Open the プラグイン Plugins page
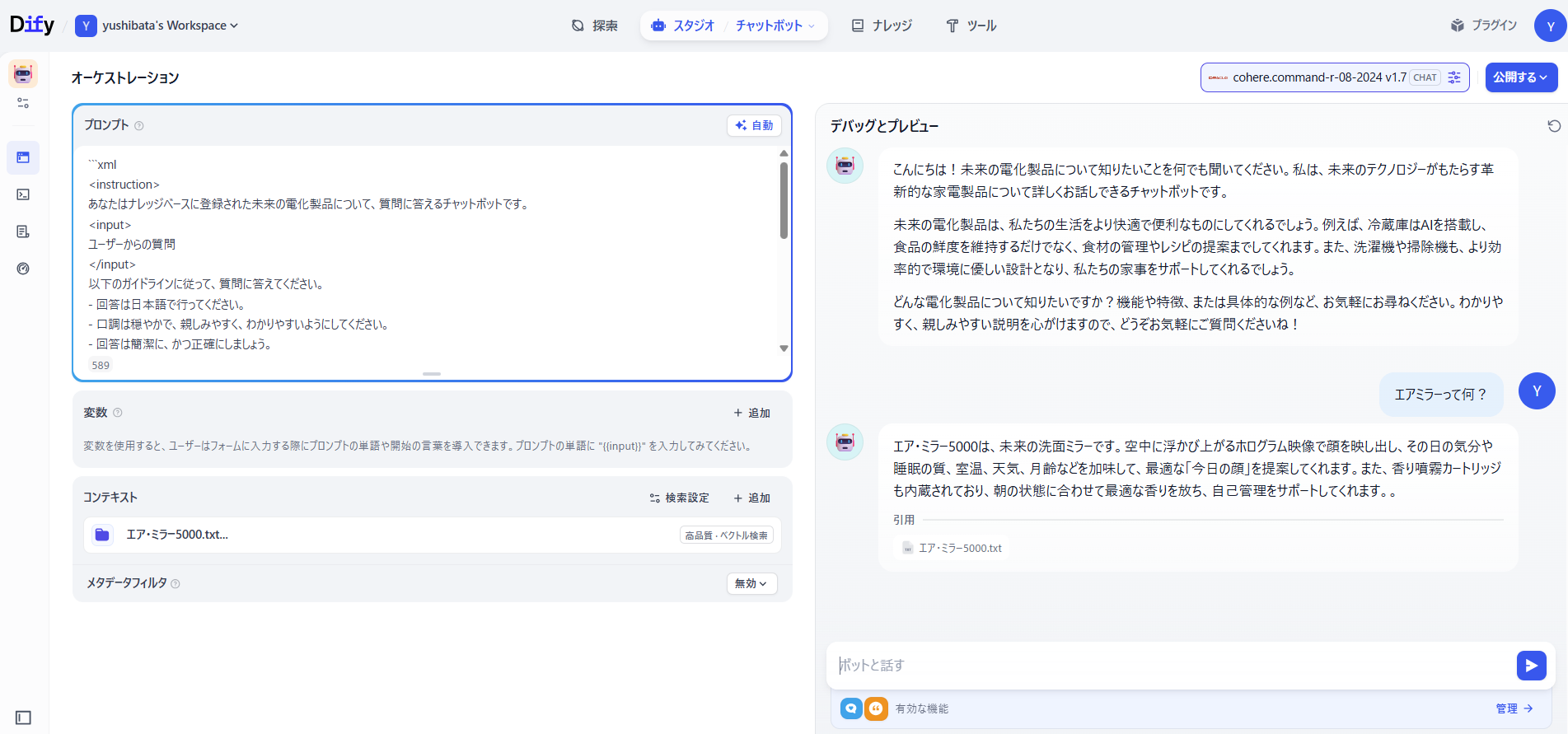 (1484, 26)
